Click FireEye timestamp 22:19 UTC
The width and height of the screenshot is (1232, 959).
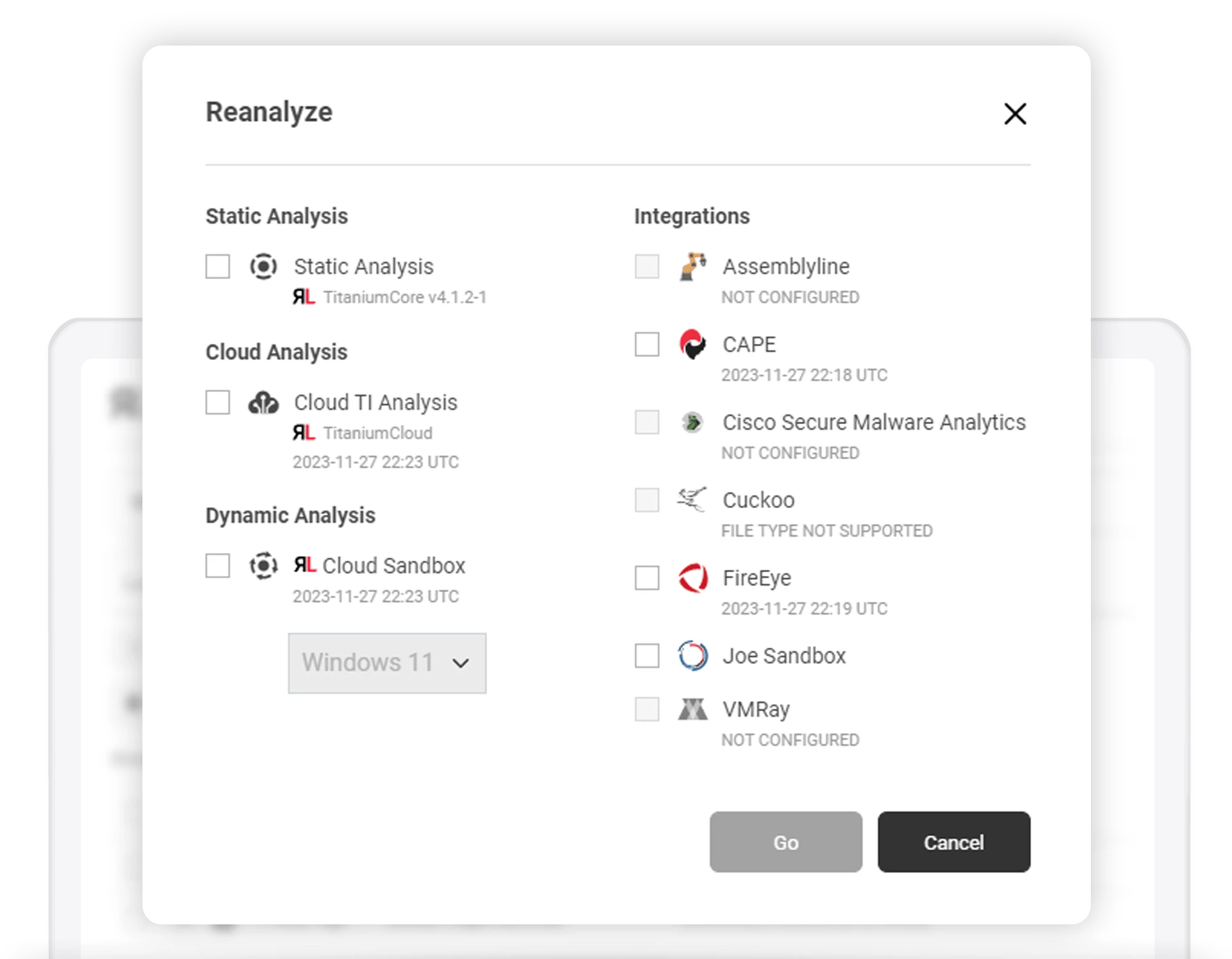pos(805,609)
